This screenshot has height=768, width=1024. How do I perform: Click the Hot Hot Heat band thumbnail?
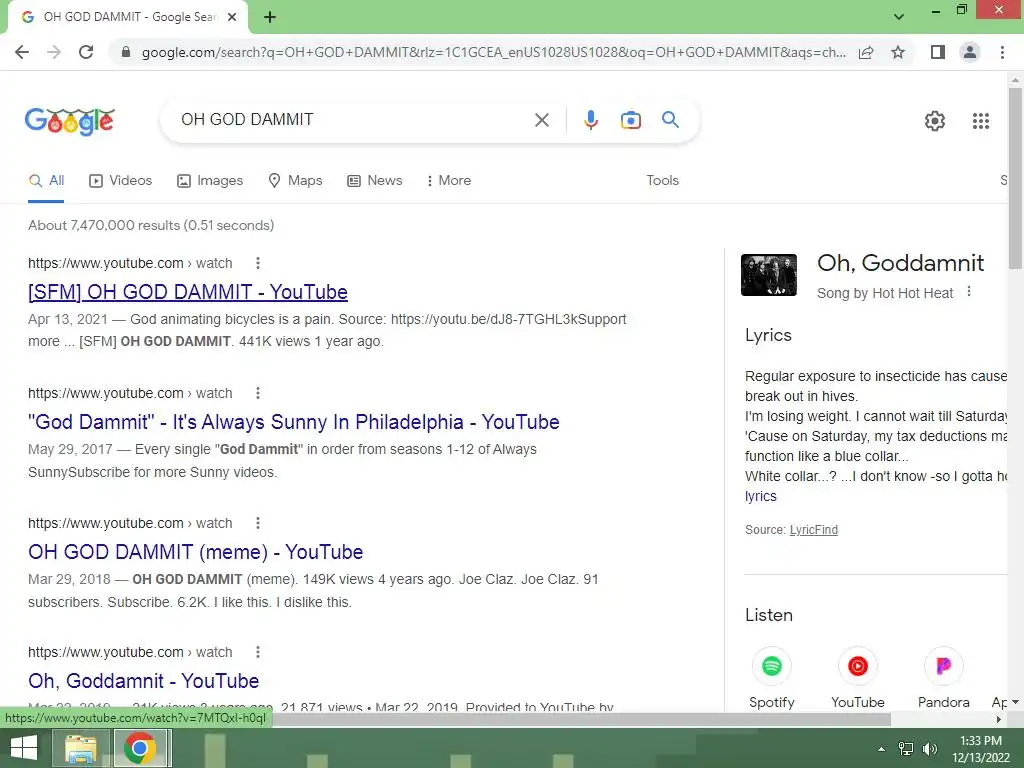[769, 275]
